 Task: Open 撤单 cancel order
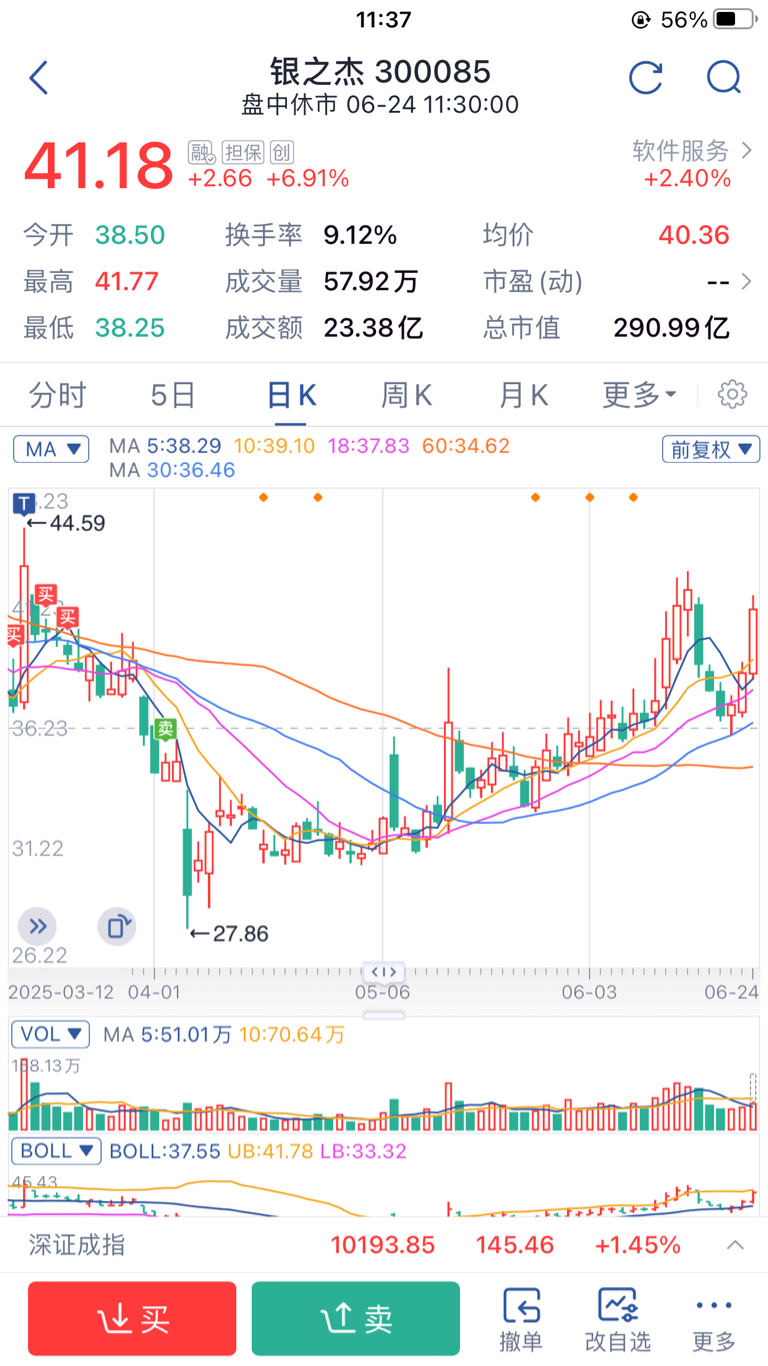tap(521, 1319)
